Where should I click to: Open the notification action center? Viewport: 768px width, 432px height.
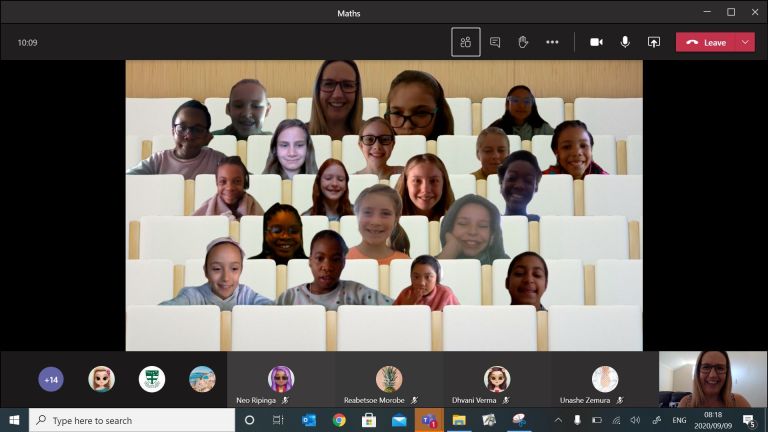click(749, 420)
